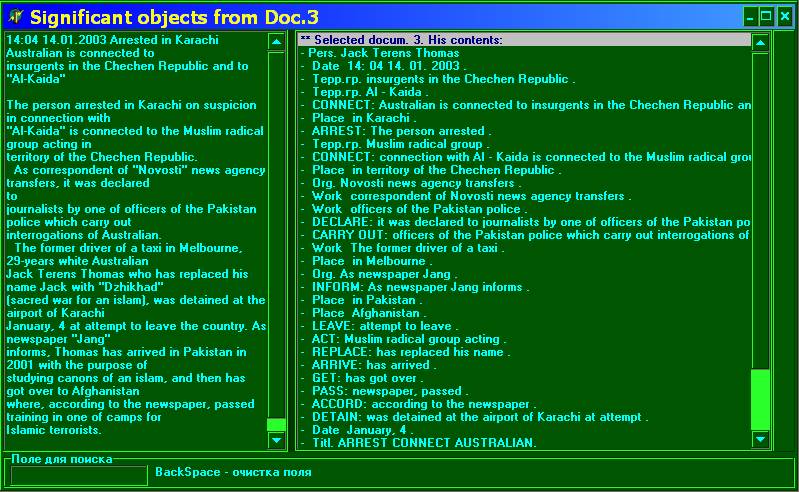Select row 'Org. Novosti news agency transfers'

click(x=524, y=183)
